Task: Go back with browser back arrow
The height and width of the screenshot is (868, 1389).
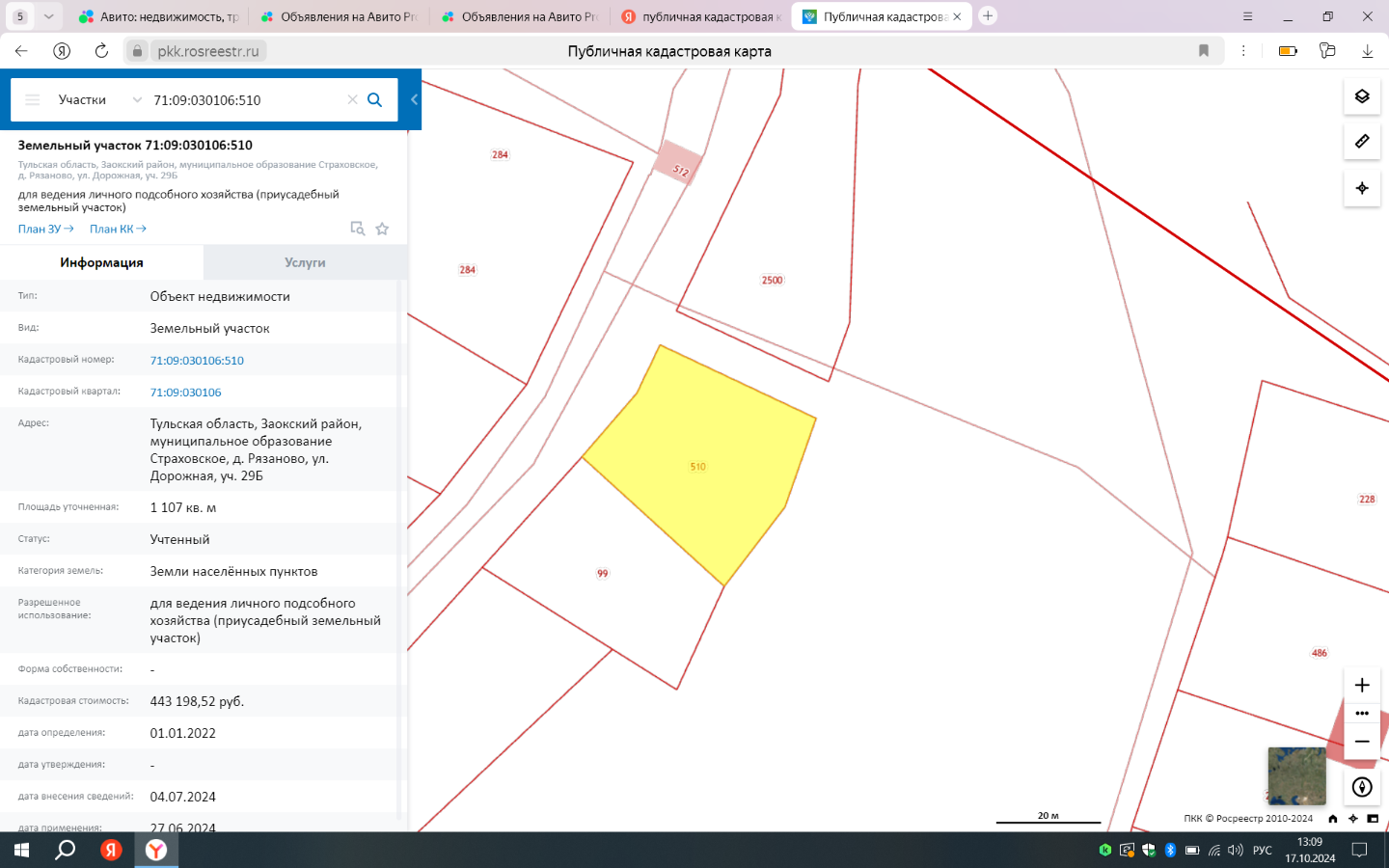Action: tap(21, 51)
